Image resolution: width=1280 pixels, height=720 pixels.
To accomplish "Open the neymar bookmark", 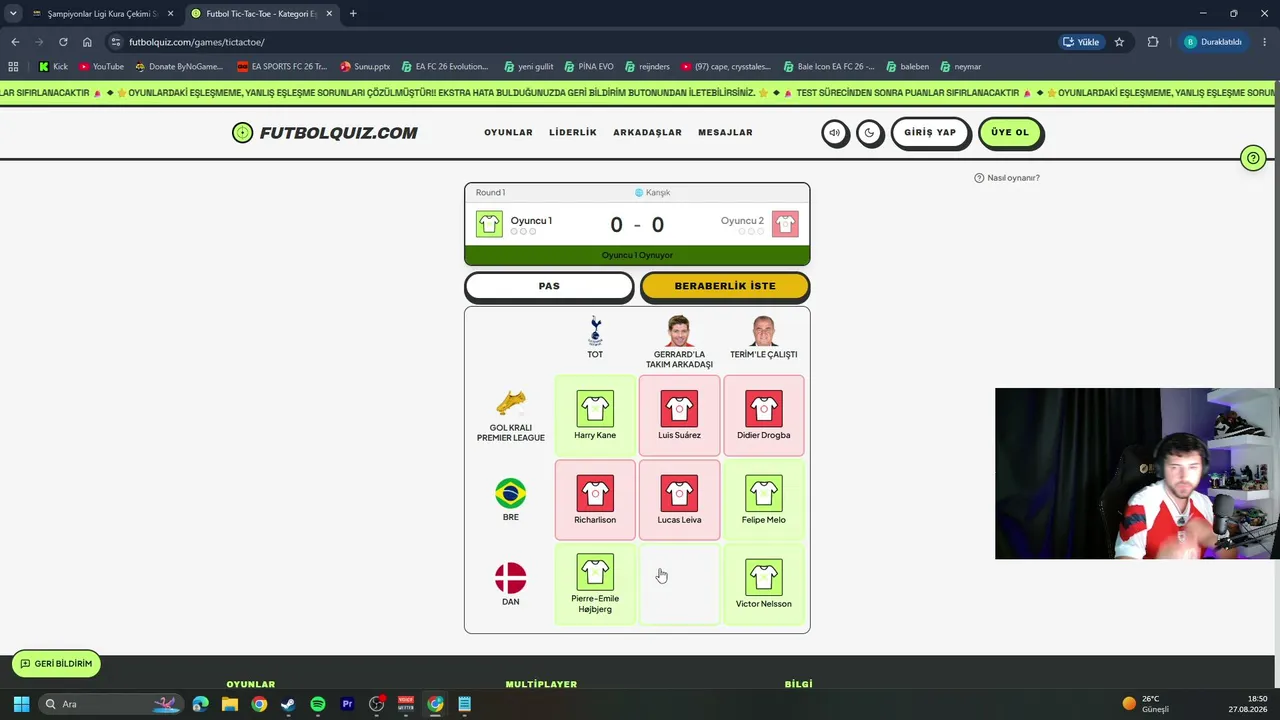I will pos(961,67).
